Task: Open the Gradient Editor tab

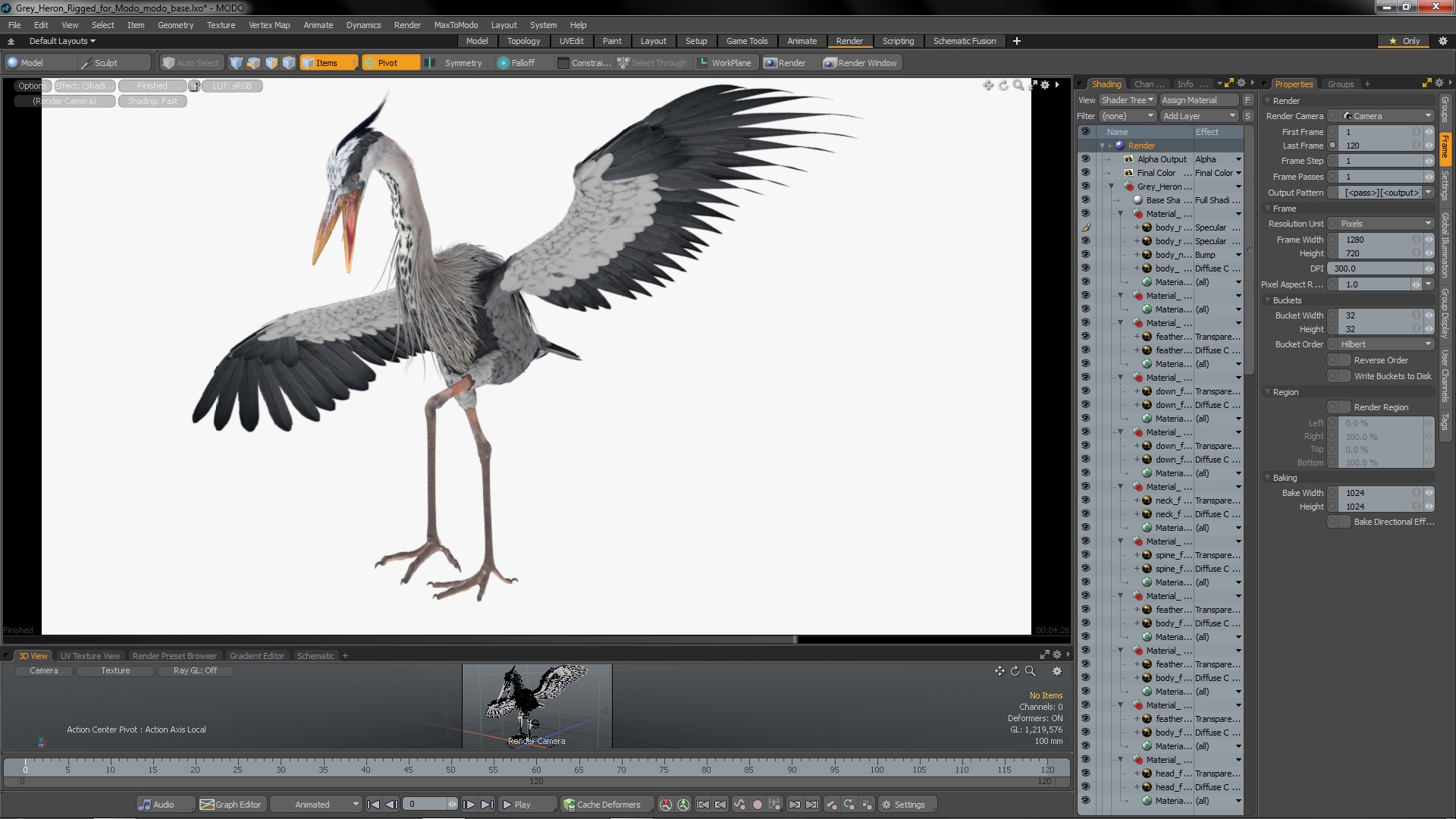Action: (x=257, y=656)
